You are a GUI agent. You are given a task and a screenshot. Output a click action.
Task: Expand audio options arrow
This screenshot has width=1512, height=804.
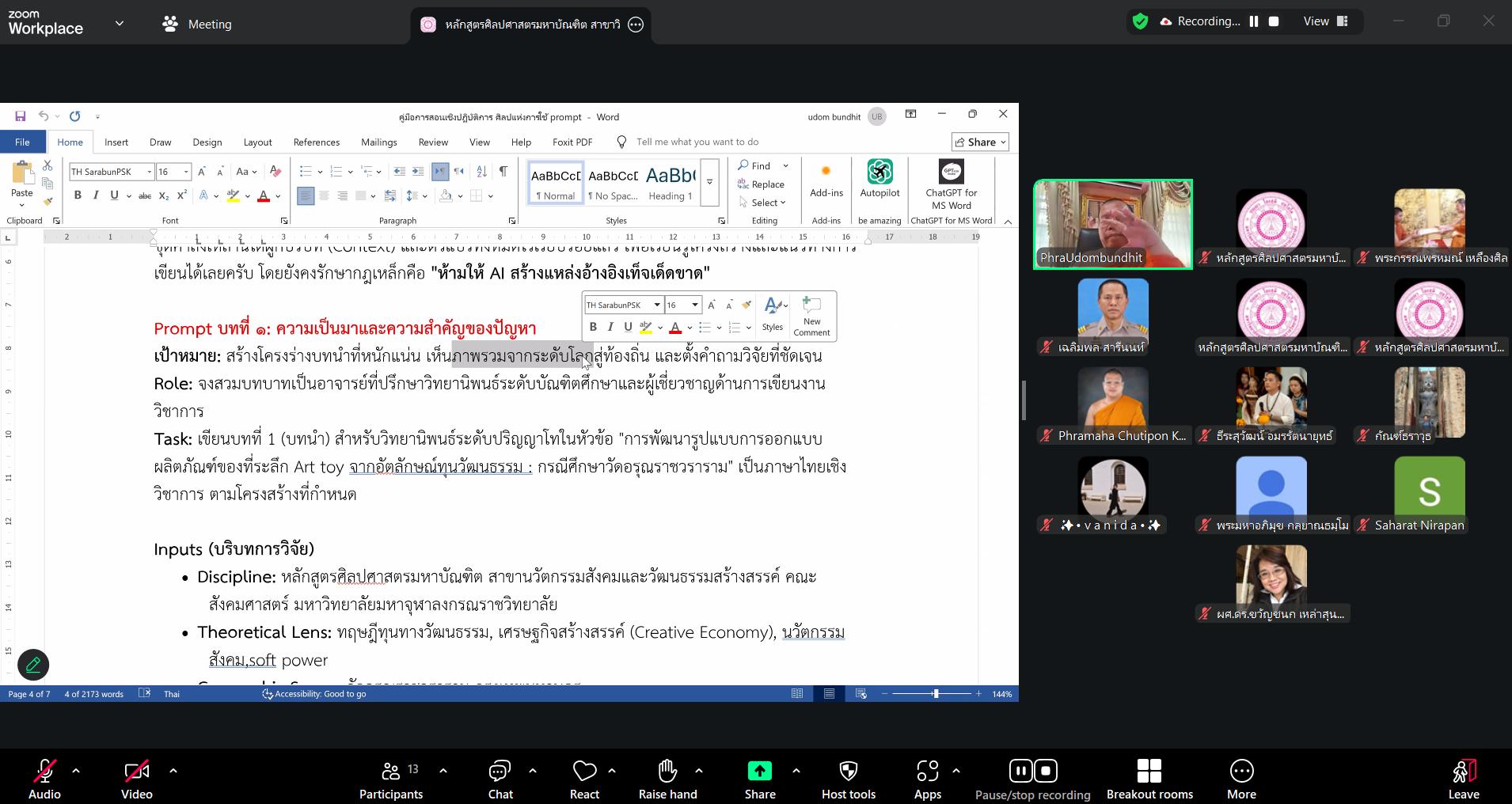[76, 769]
